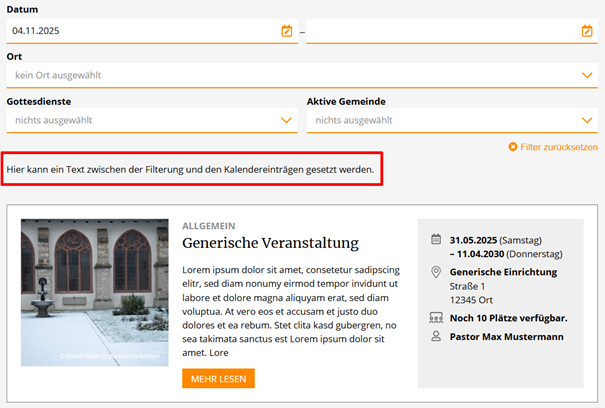
Task: Click the info text below the filters
Action: click(x=190, y=170)
